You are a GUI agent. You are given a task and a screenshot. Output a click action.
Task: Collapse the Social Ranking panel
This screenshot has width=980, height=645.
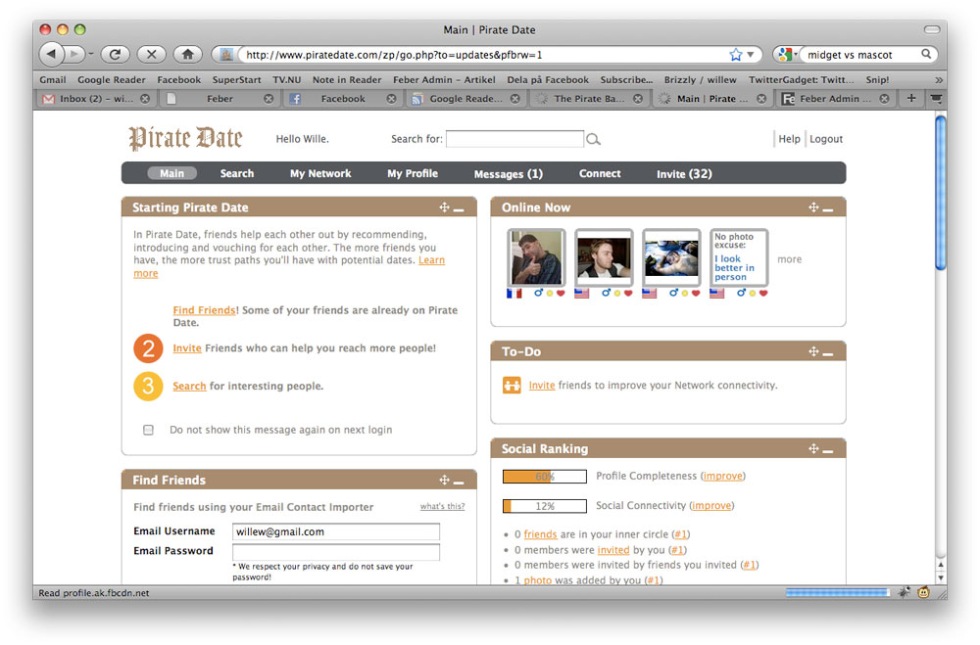[829, 451]
